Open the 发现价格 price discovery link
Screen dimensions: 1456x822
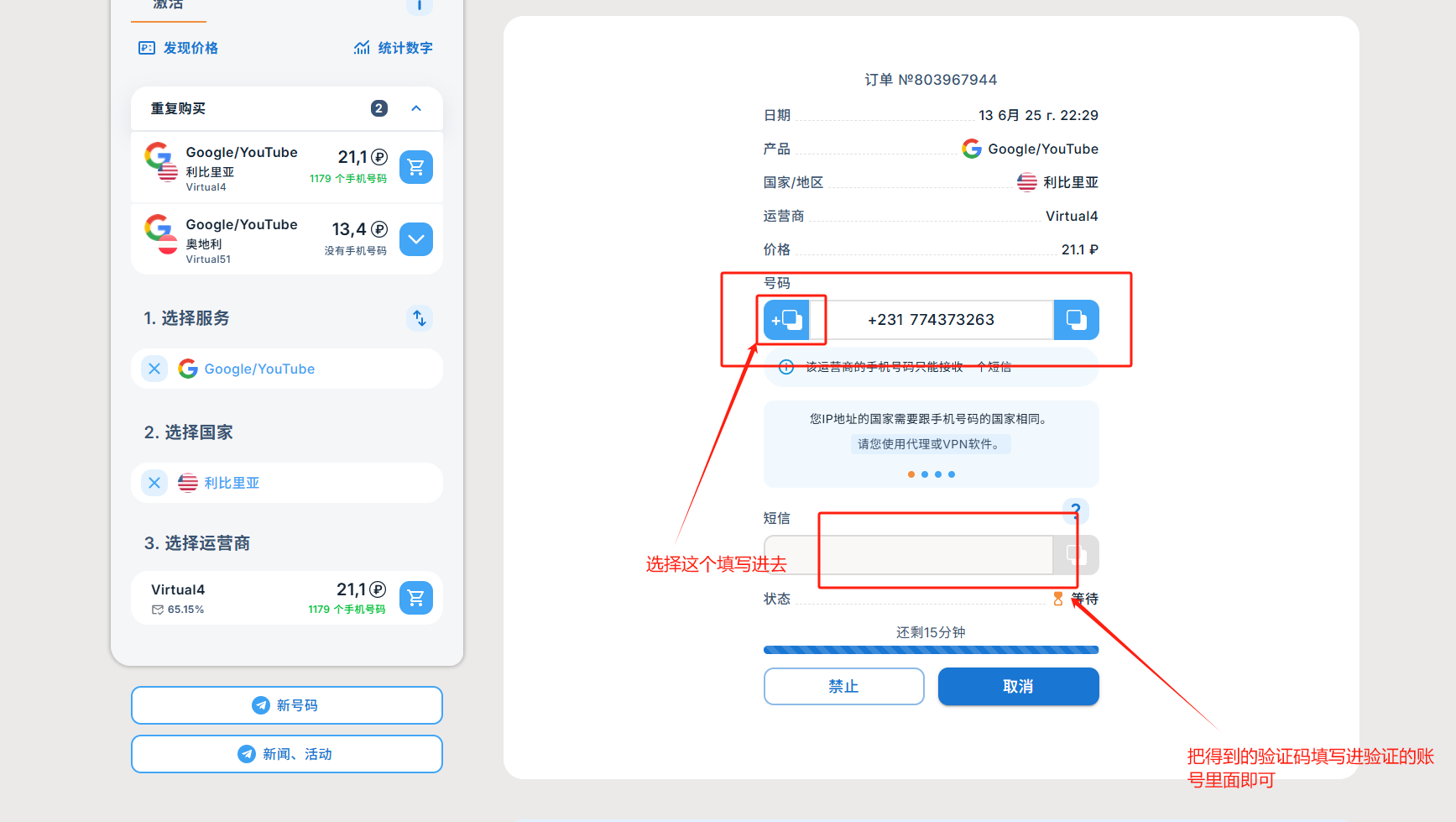coord(178,48)
